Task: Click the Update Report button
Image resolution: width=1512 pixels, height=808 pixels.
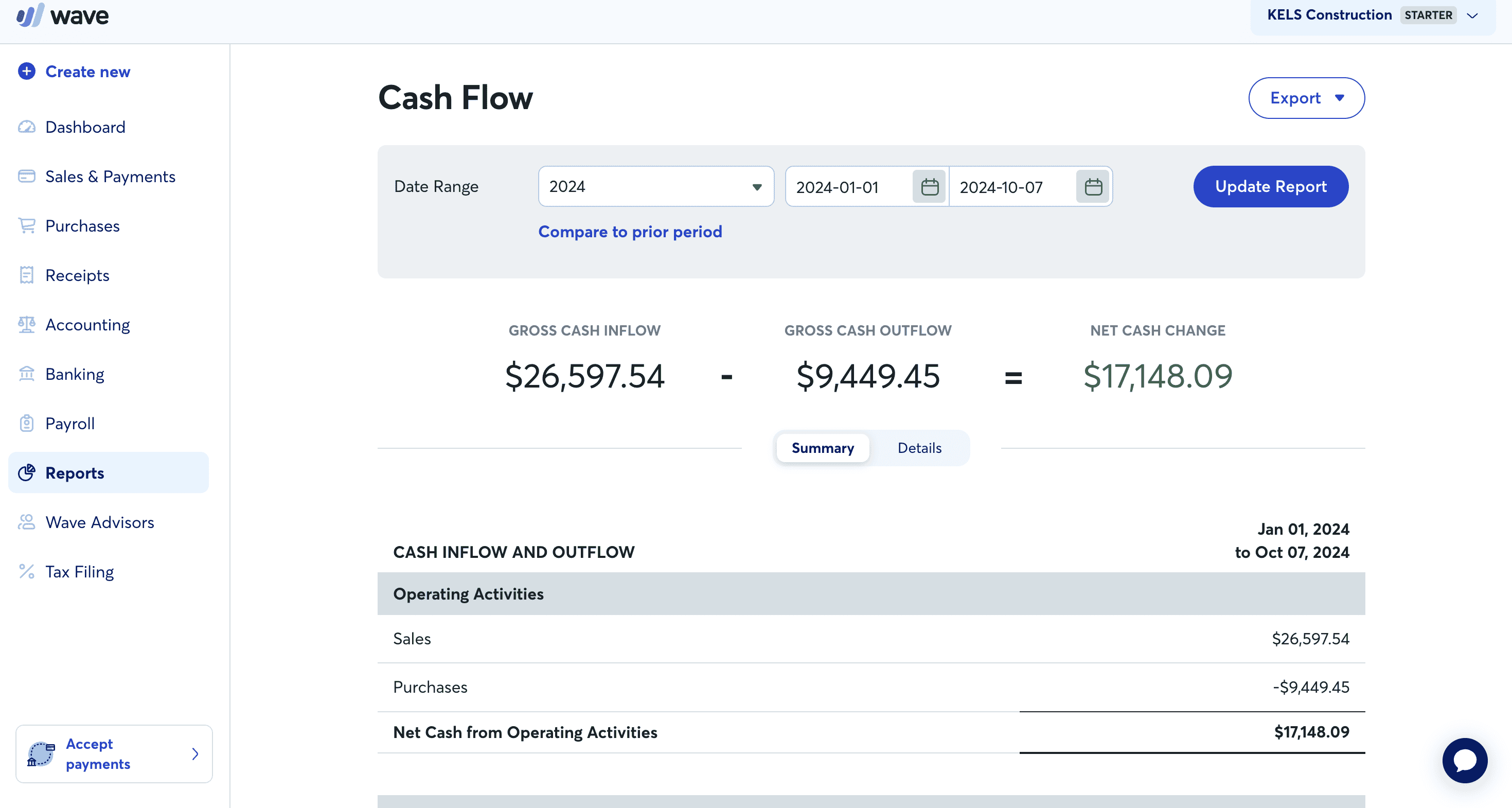Action: (x=1270, y=187)
